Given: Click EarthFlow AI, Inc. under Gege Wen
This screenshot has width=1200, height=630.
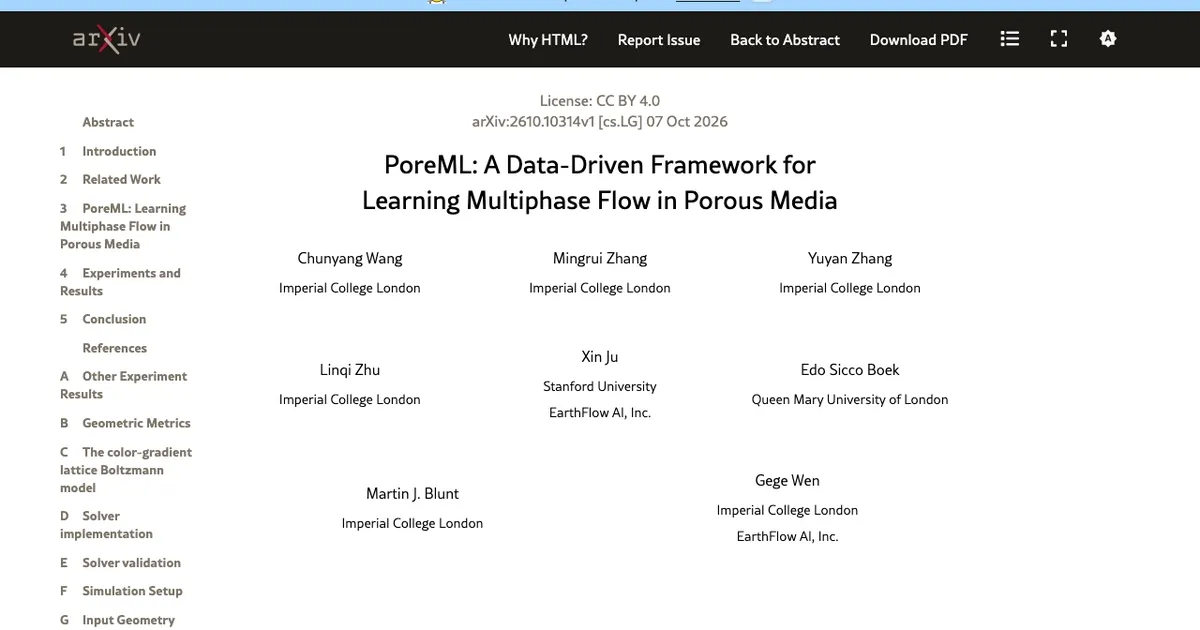Looking at the screenshot, I should pos(787,536).
